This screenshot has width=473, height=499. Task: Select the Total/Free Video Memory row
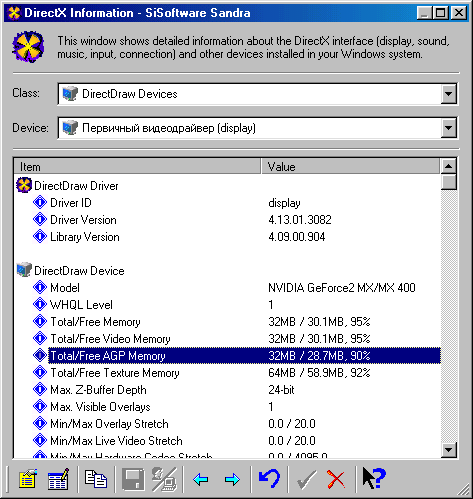point(227,339)
